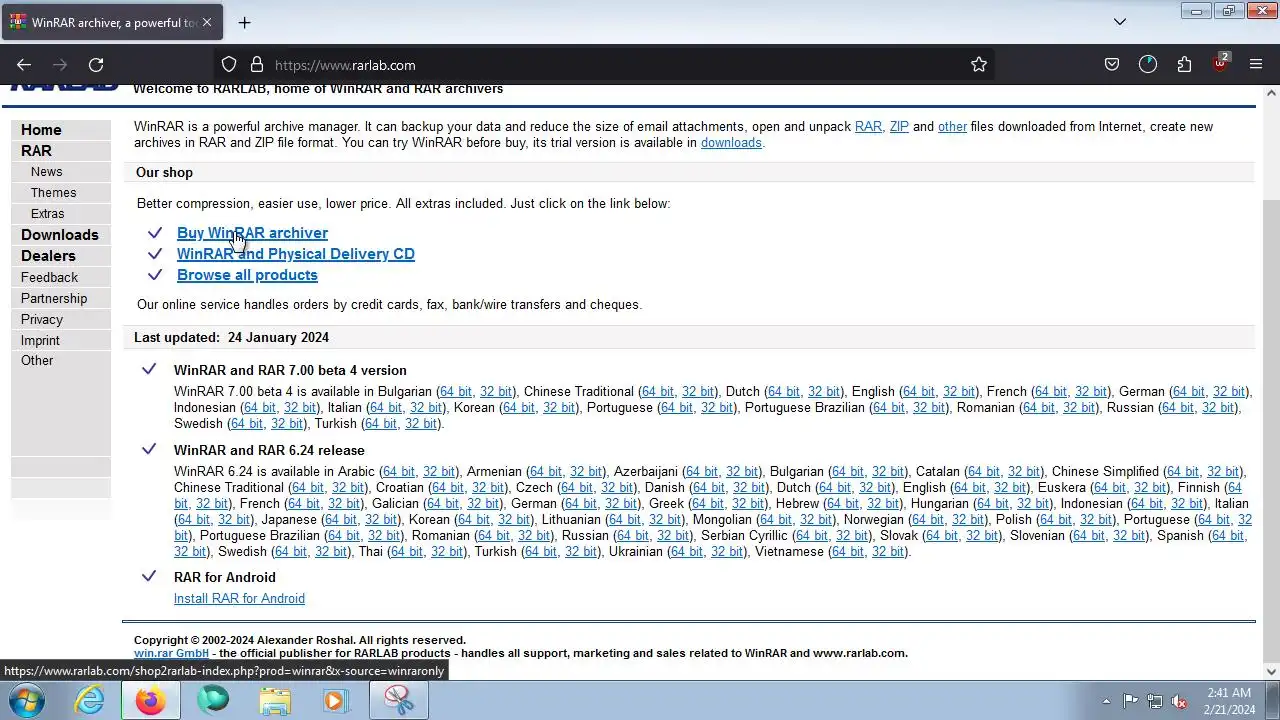Image resolution: width=1280 pixels, height=720 pixels.
Task: Open Feedback sidebar link
Action: point(49,277)
